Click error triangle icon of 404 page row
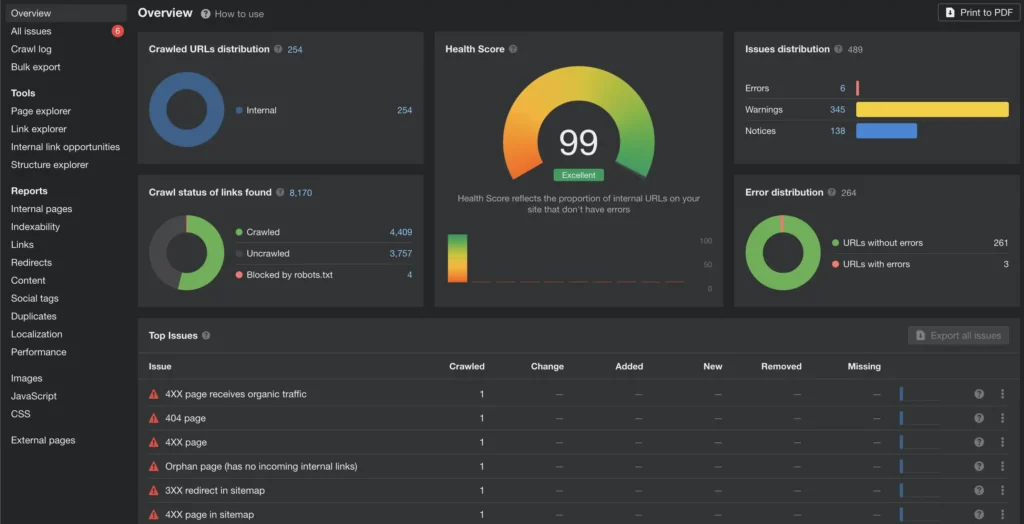Viewport: 1024px width, 524px height. [x=153, y=418]
